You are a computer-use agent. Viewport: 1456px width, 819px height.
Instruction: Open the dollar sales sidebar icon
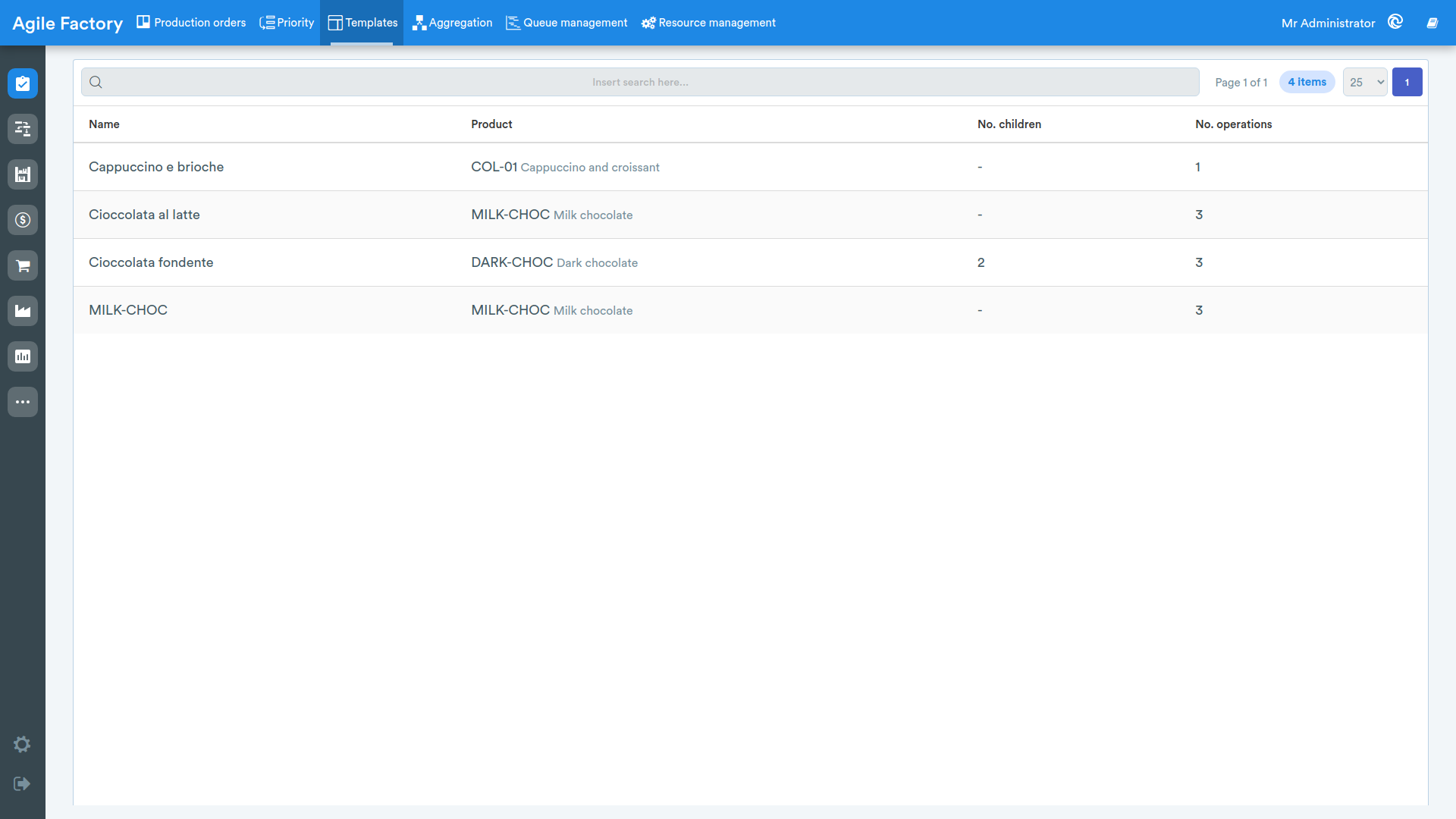point(23,220)
